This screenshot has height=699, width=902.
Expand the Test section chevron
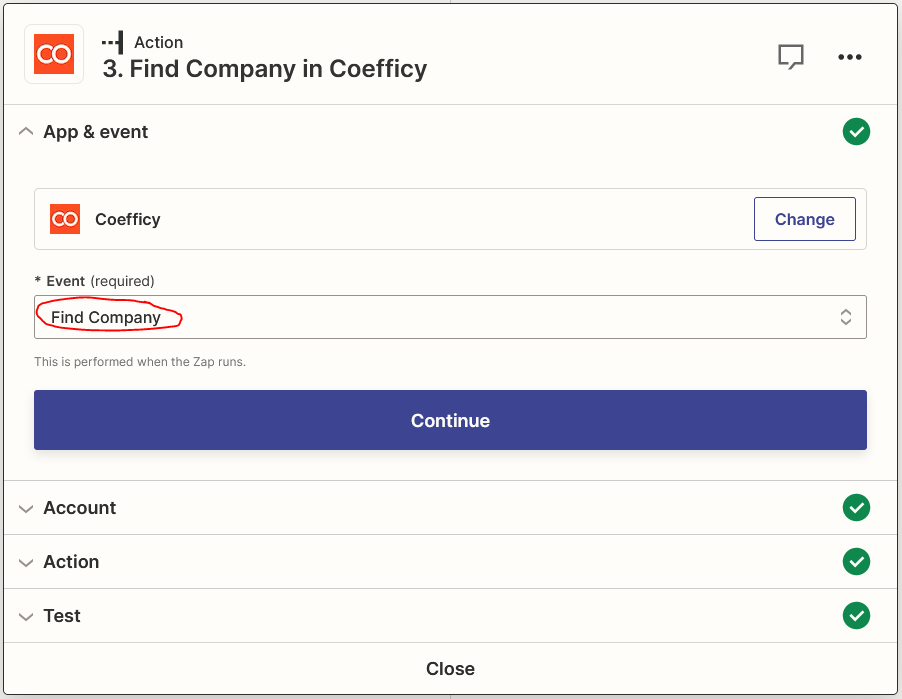[26, 616]
